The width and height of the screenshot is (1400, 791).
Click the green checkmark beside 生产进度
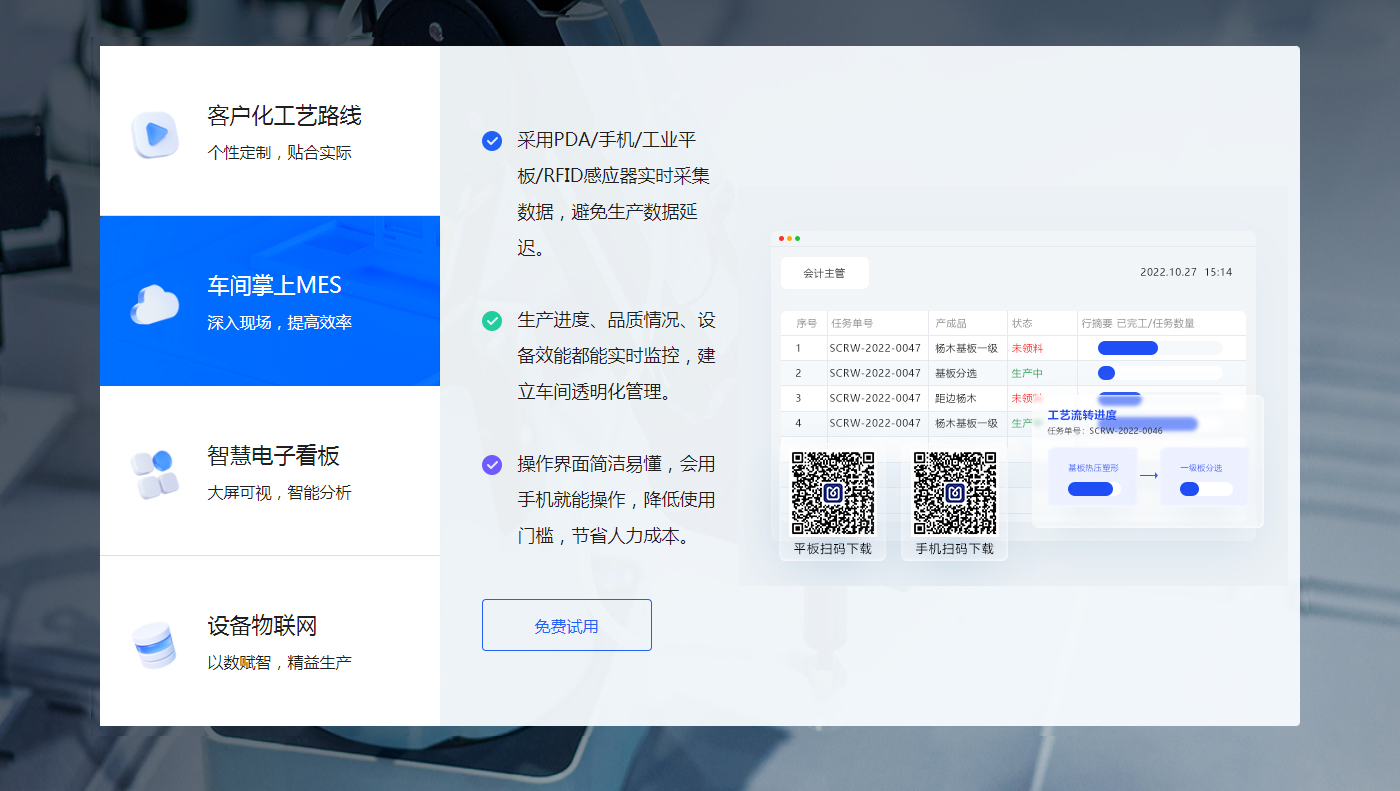(492, 321)
